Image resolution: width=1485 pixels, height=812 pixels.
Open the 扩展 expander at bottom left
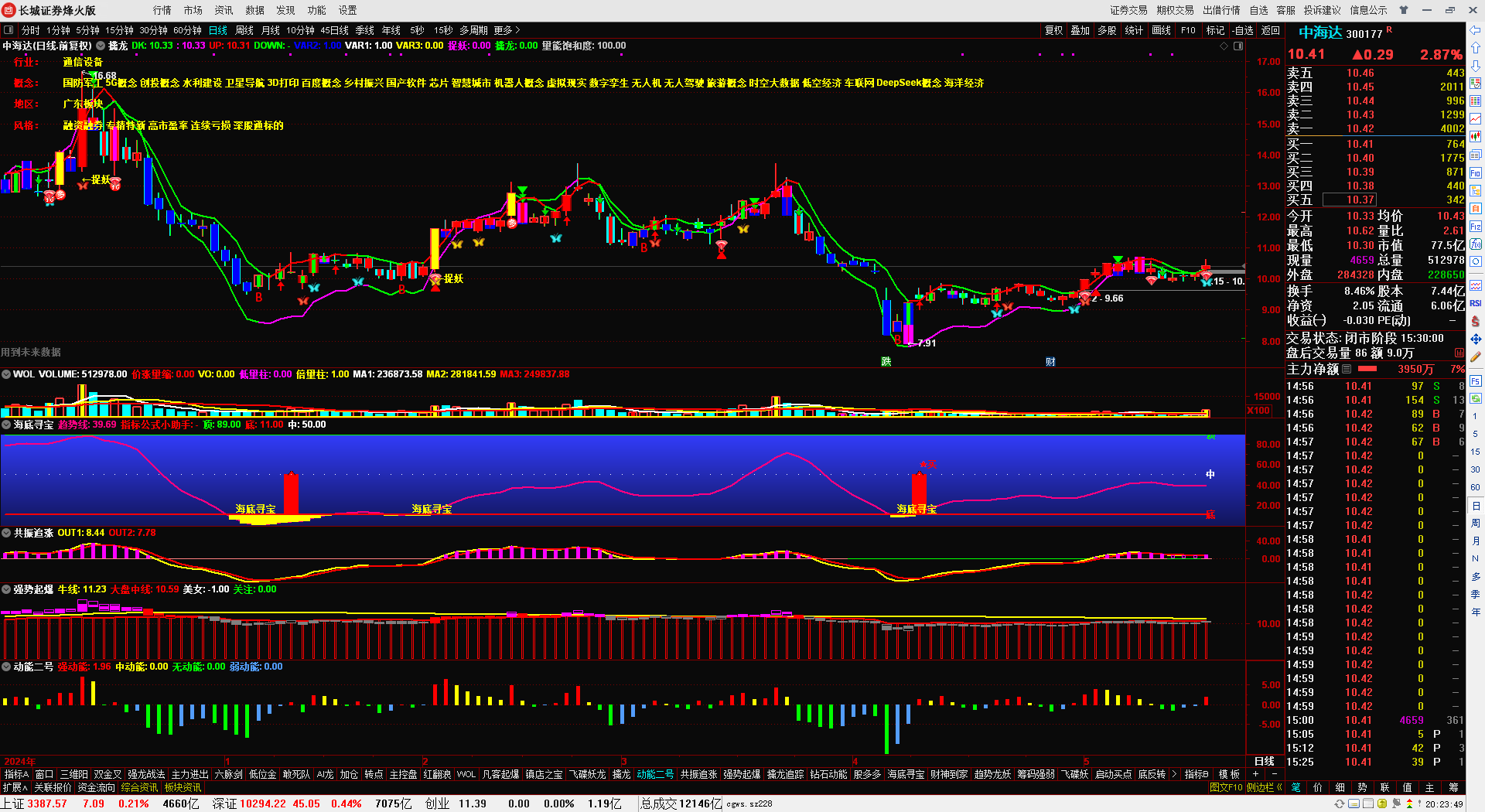point(15,787)
